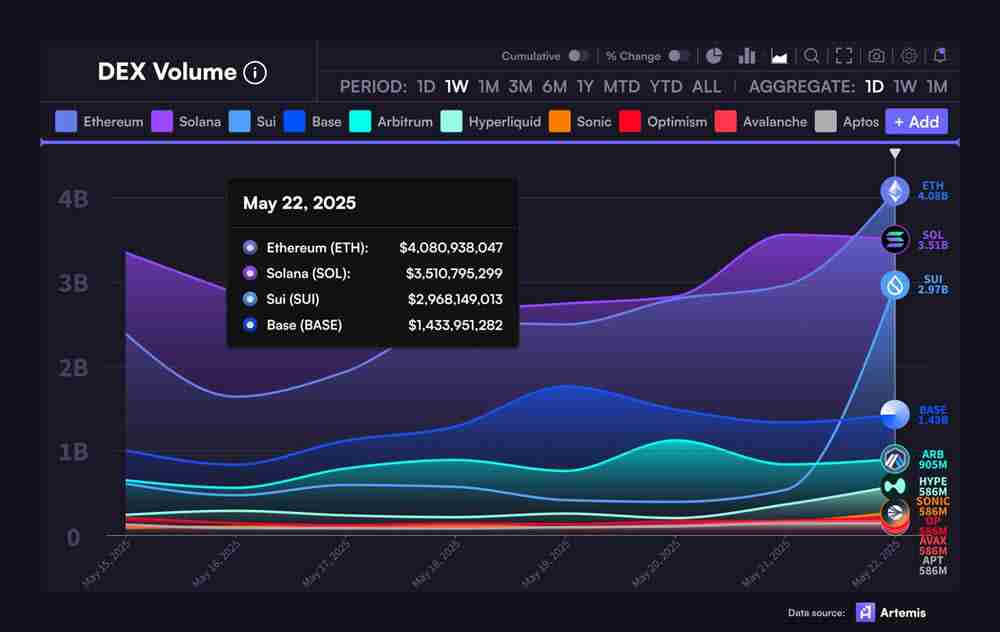The height and width of the screenshot is (632, 1000).
Task: Click the Ethereum logo marker on chart
Action: click(x=894, y=190)
